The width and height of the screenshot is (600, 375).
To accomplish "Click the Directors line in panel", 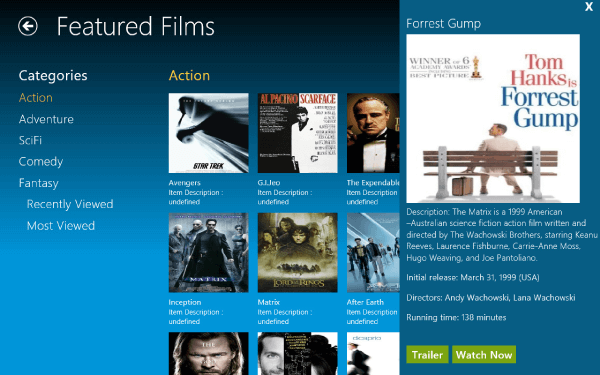I will tap(491, 298).
